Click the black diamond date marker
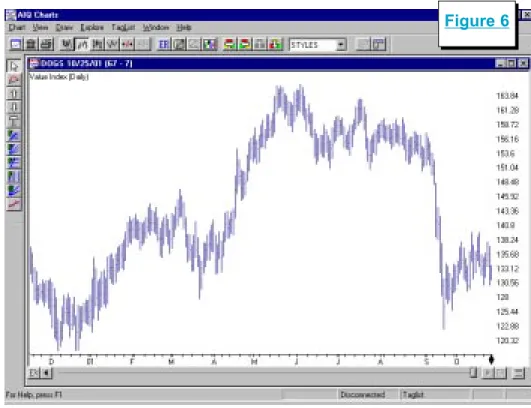 491,359
